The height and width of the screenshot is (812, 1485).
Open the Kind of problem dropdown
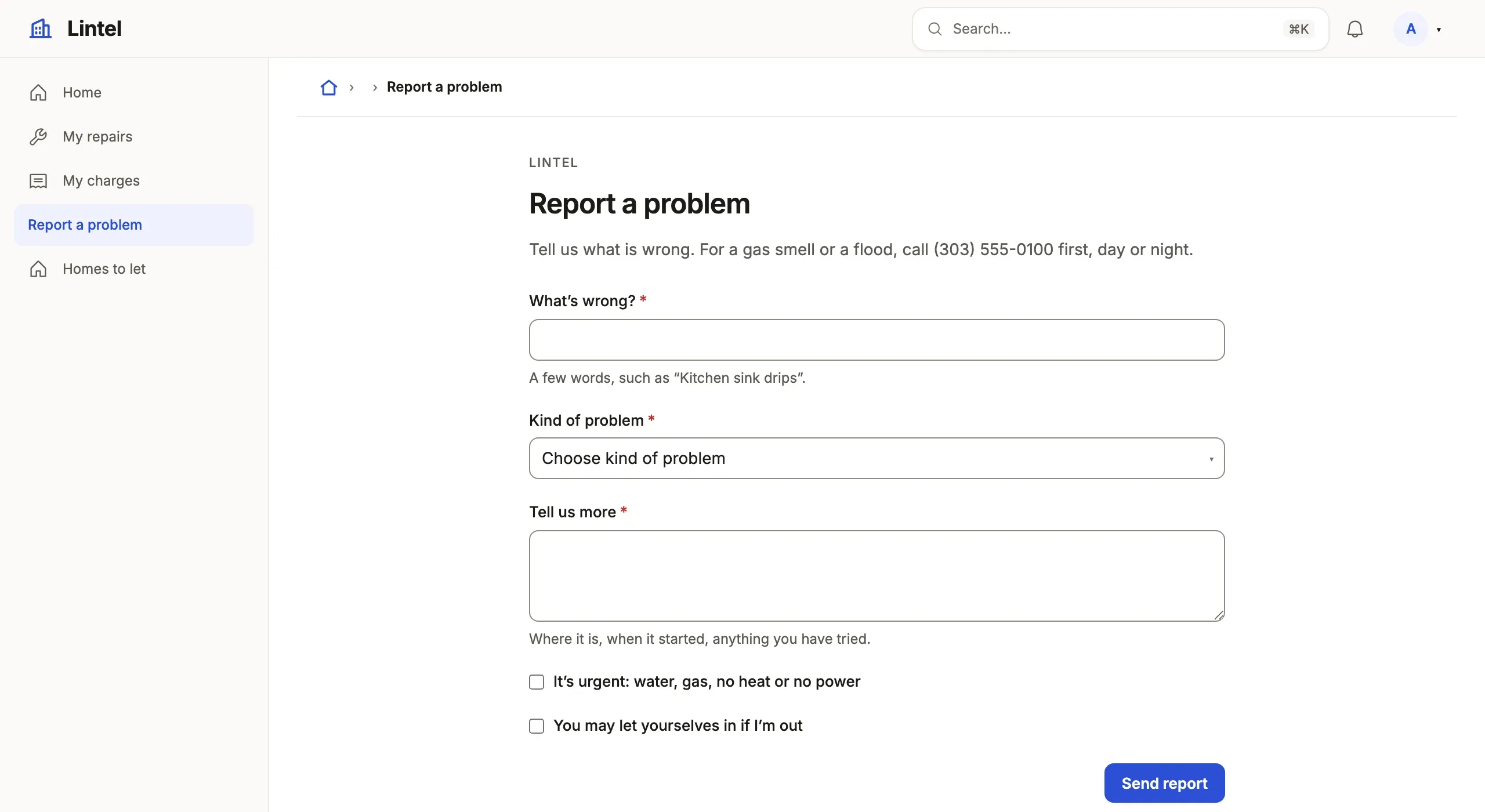876,458
